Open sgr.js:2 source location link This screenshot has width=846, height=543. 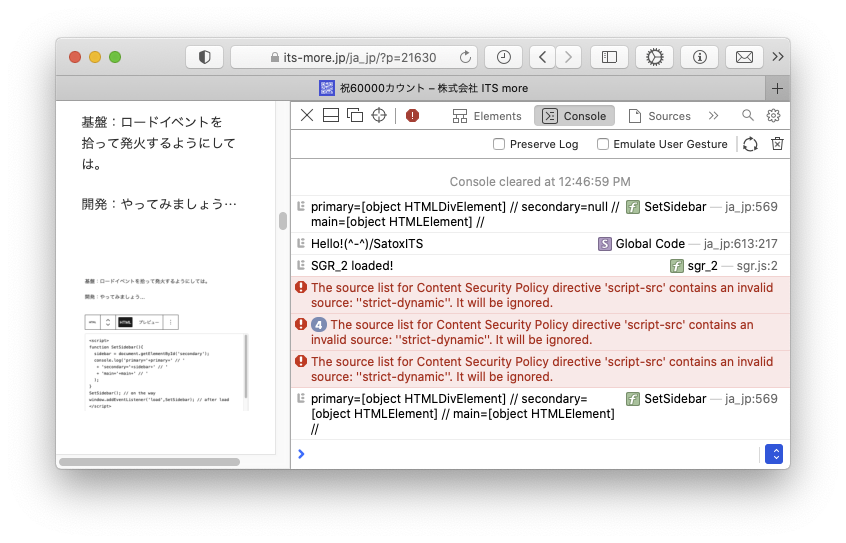click(757, 266)
